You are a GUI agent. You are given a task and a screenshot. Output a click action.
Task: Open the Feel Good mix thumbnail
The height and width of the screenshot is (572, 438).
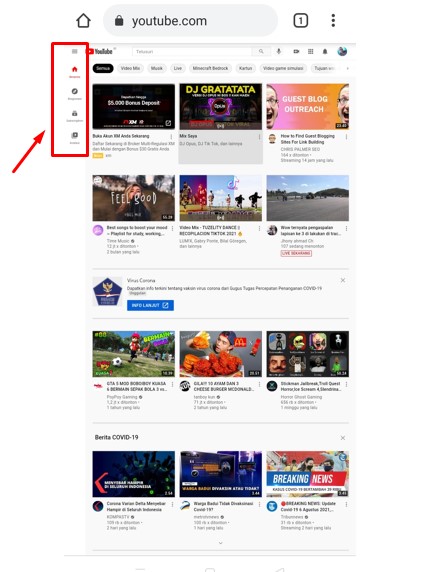(x=133, y=198)
